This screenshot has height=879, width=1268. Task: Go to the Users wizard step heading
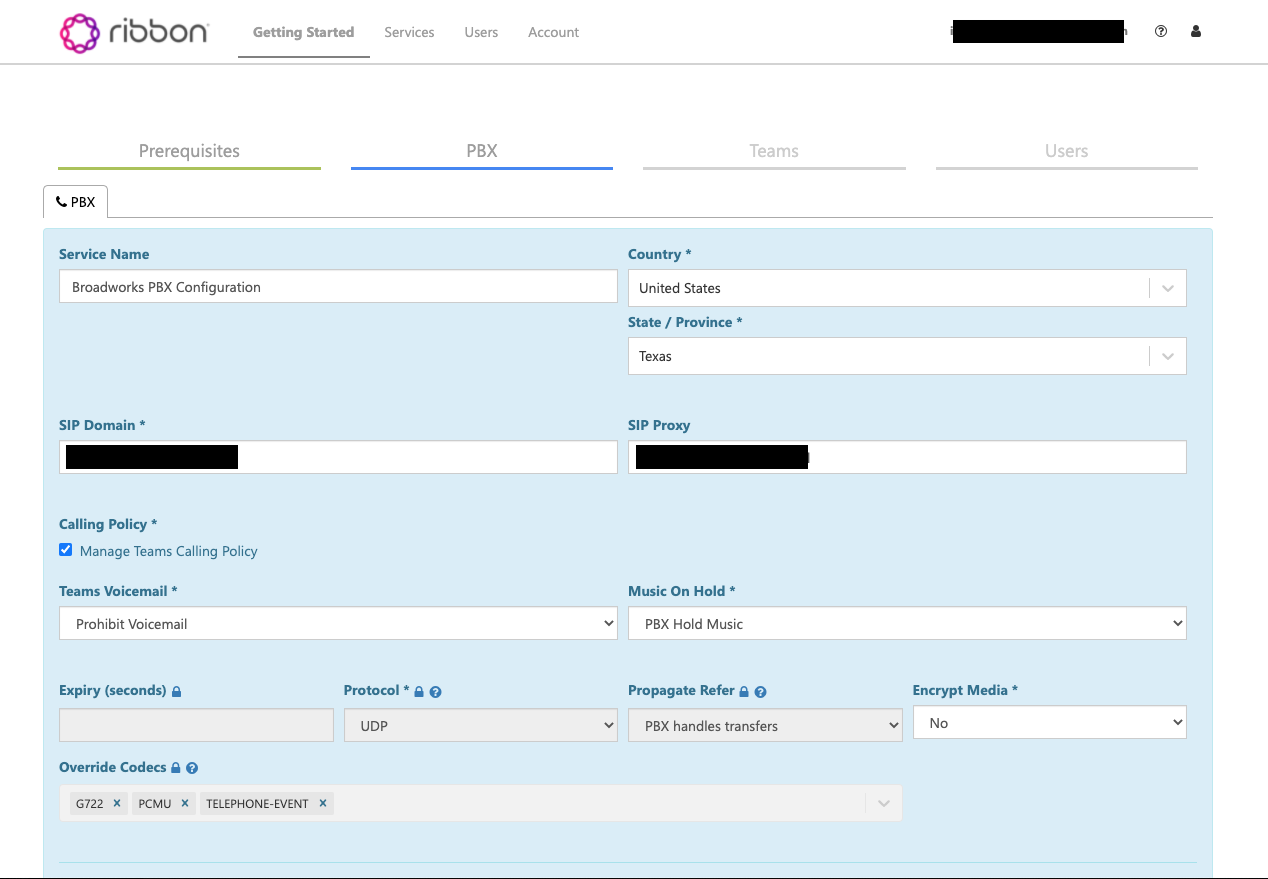1066,151
